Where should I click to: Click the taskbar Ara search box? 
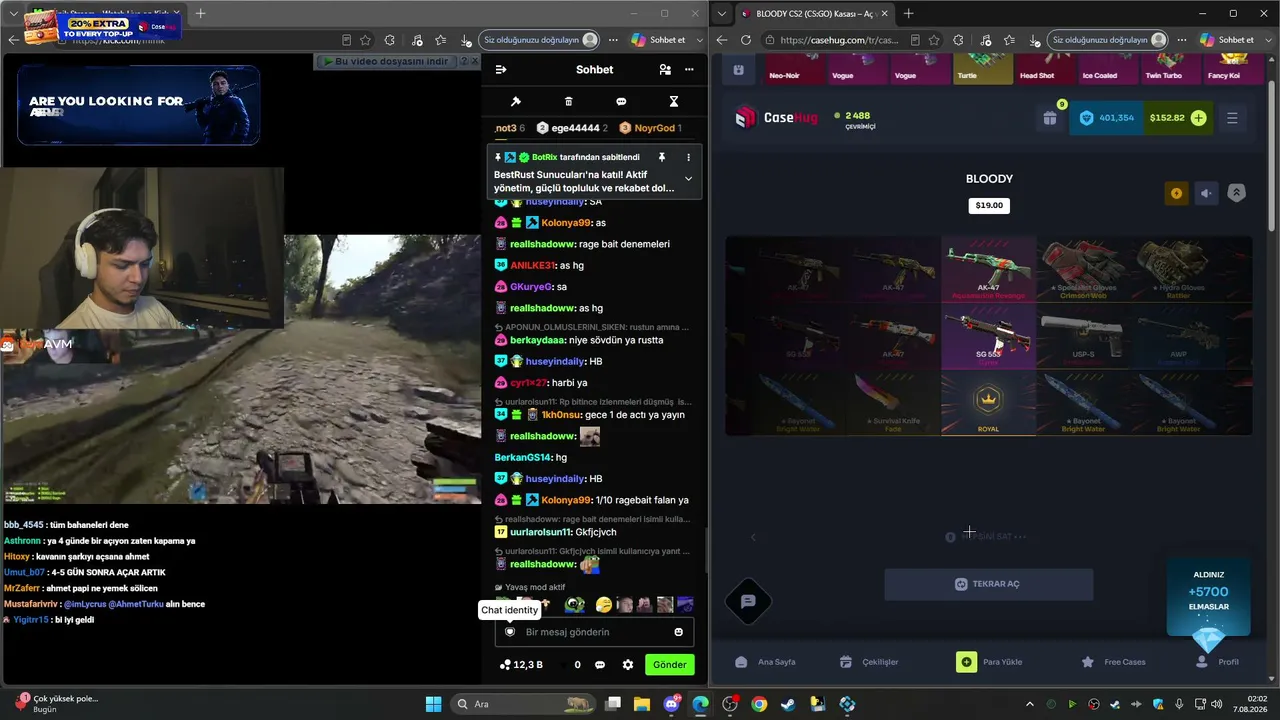tap(522, 704)
